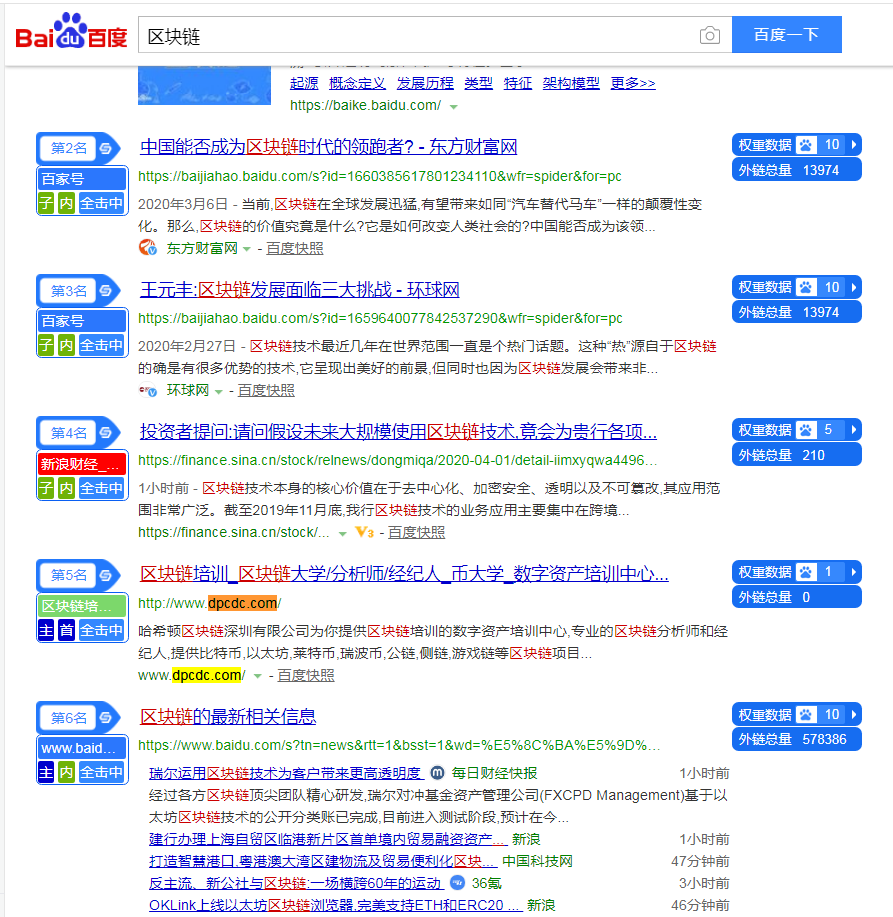Viewport: 893px width, 917px height.
Task: Click the paw icon in 东方财富网 result's 权重数据
Action: [x=806, y=144]
